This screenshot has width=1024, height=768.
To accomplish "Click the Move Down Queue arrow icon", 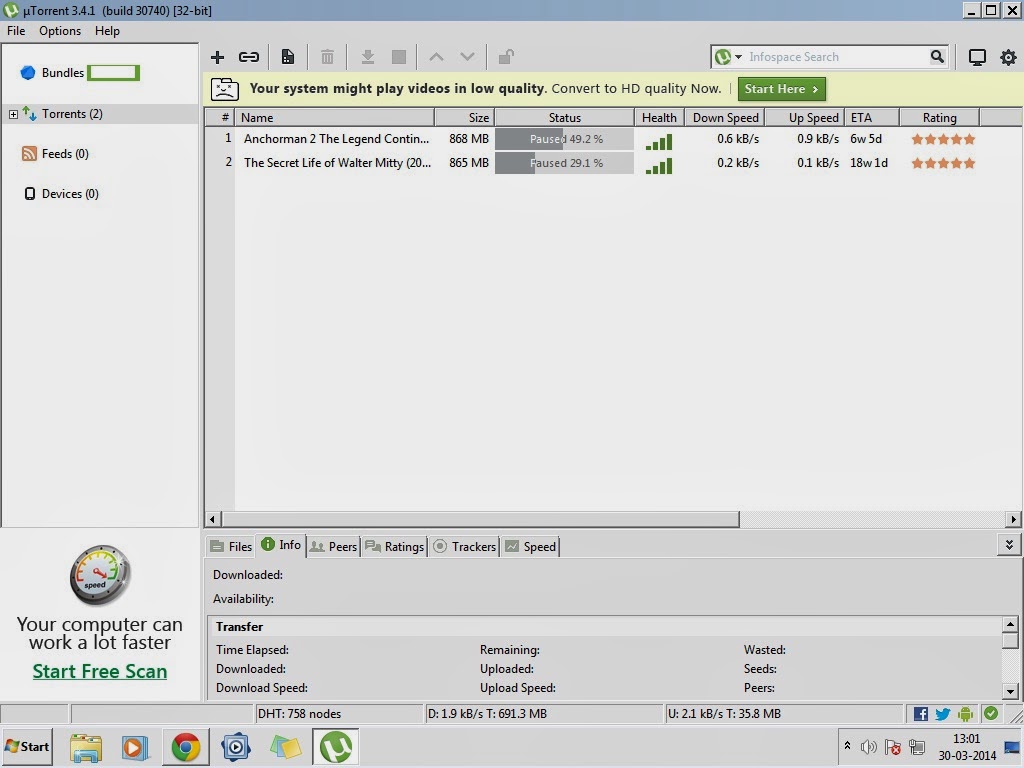I will coord(466,57).
